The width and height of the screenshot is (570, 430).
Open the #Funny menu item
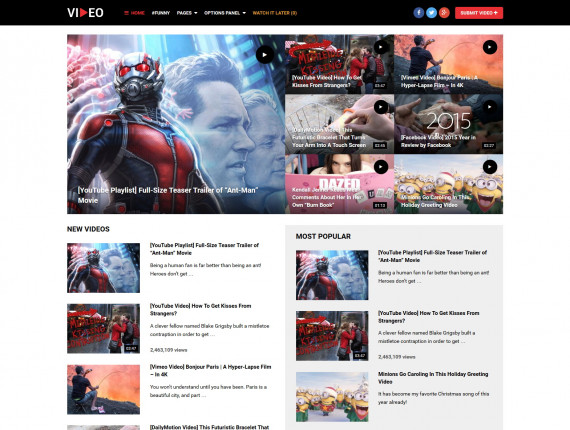(x=161, y=13)
